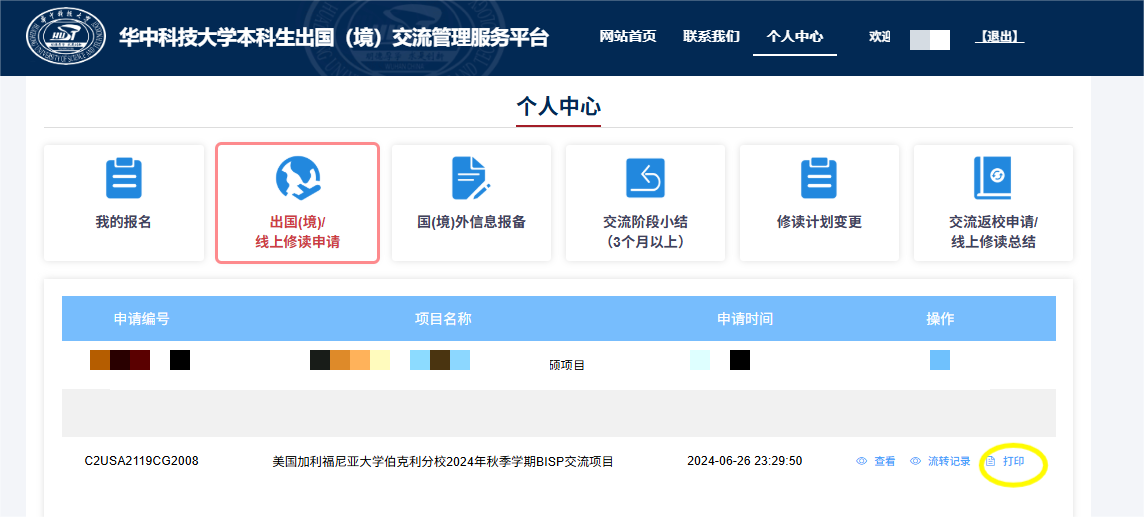This screenshot has width=1144, height=517.
Task: Click the document icon beside 打印
Action: pyautogui.click(x=991, y=462)
